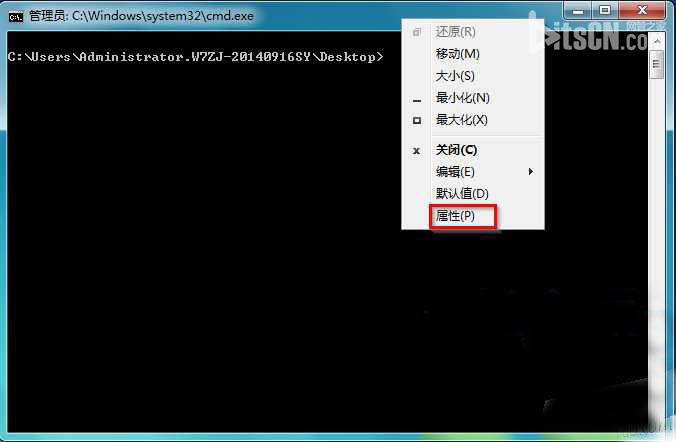The image size is (676, 442).
Task: Click the cmd.exe icon in the title bar
Action: 16,17
